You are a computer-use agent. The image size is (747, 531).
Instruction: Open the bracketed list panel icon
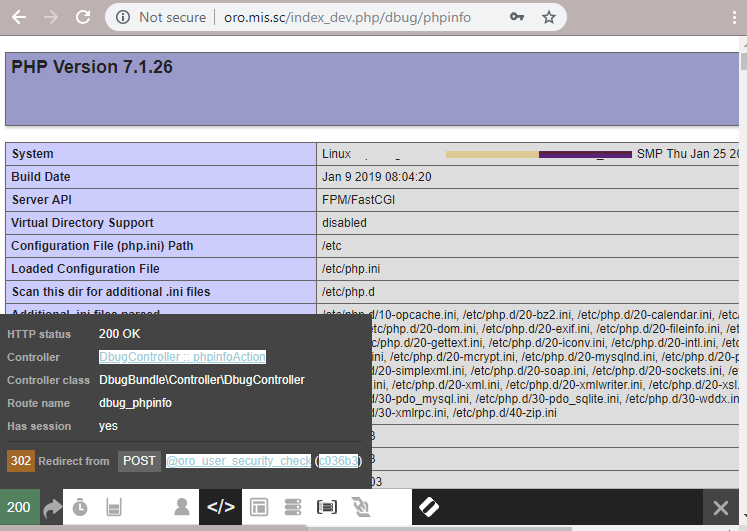(x=327, y=508)
